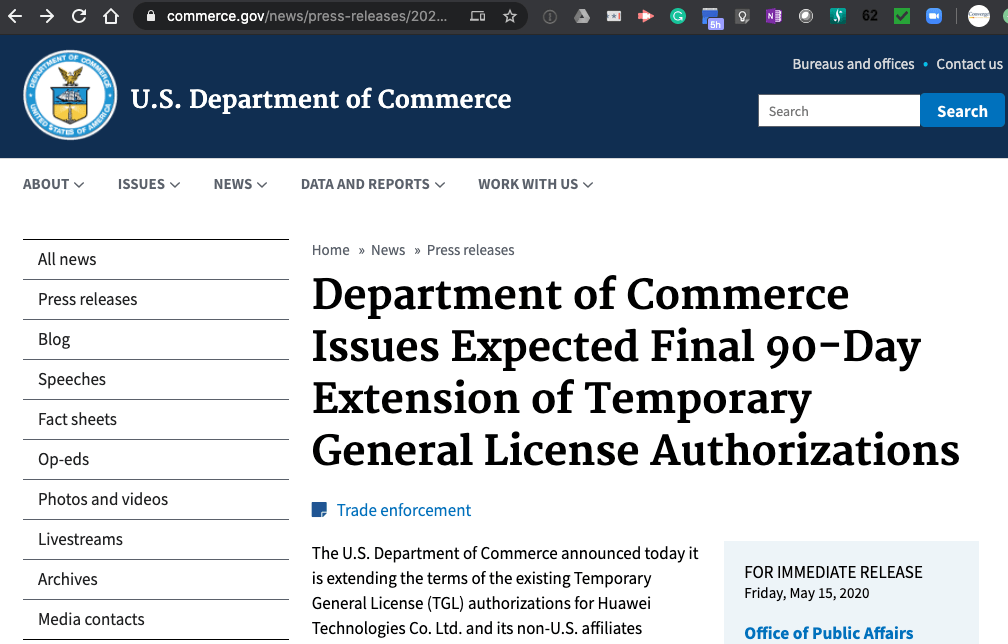Reload the page with the refresh icon

pyautogui.click(x=79, y=16)
